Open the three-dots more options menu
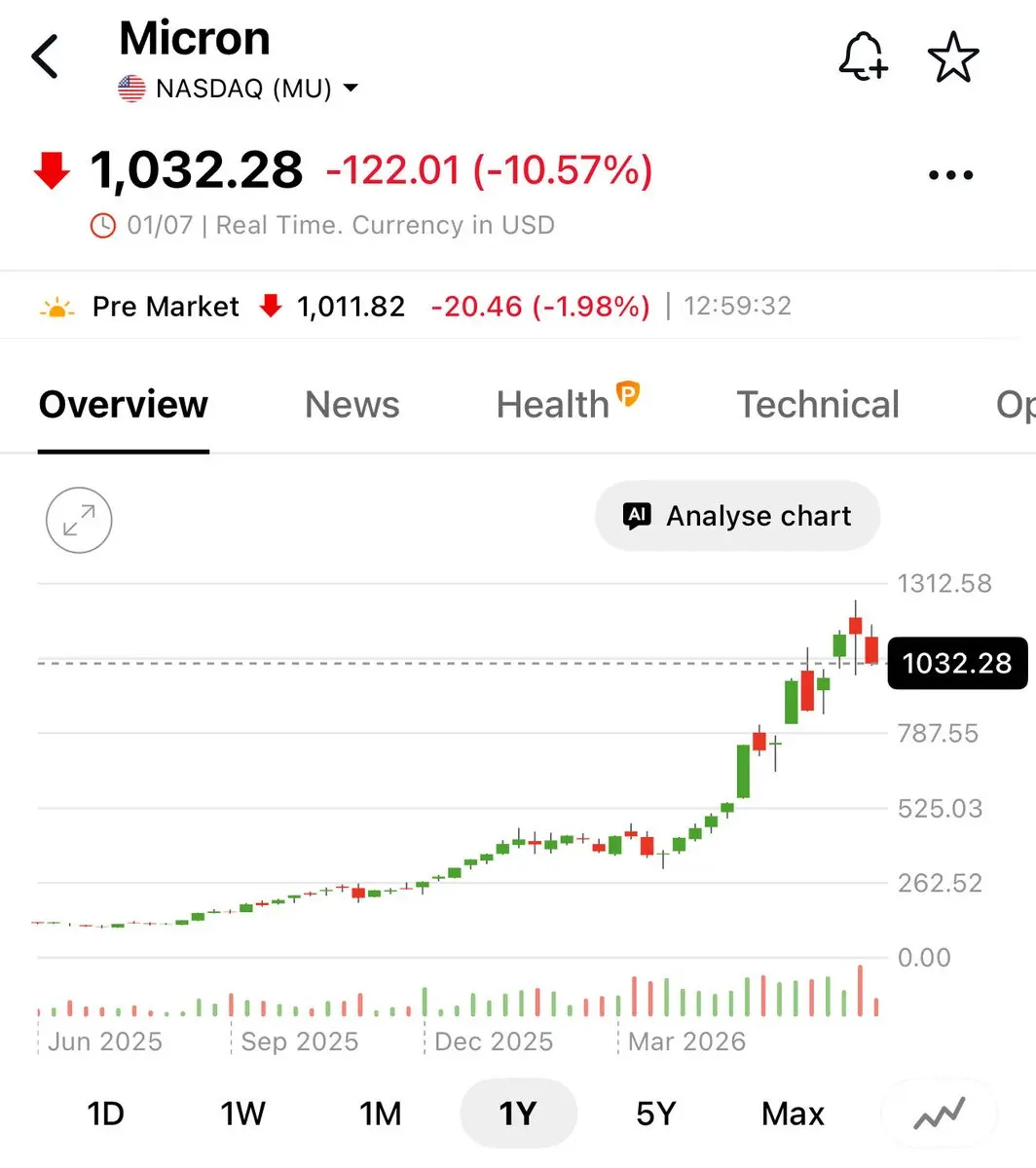This screenshot has width=1036, height=1168. tap(951, 176)
